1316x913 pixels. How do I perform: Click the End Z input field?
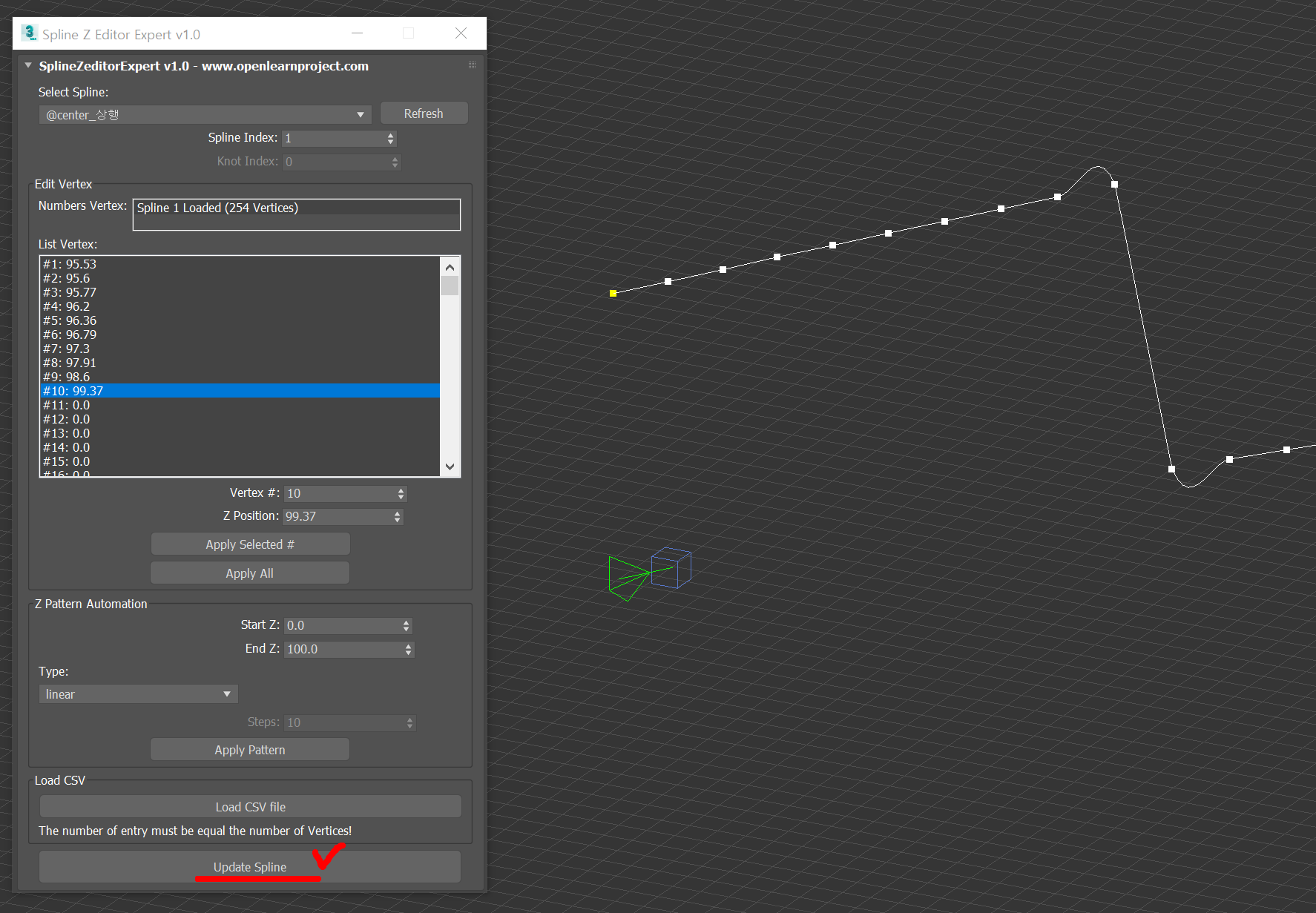(x=344, y=650)
